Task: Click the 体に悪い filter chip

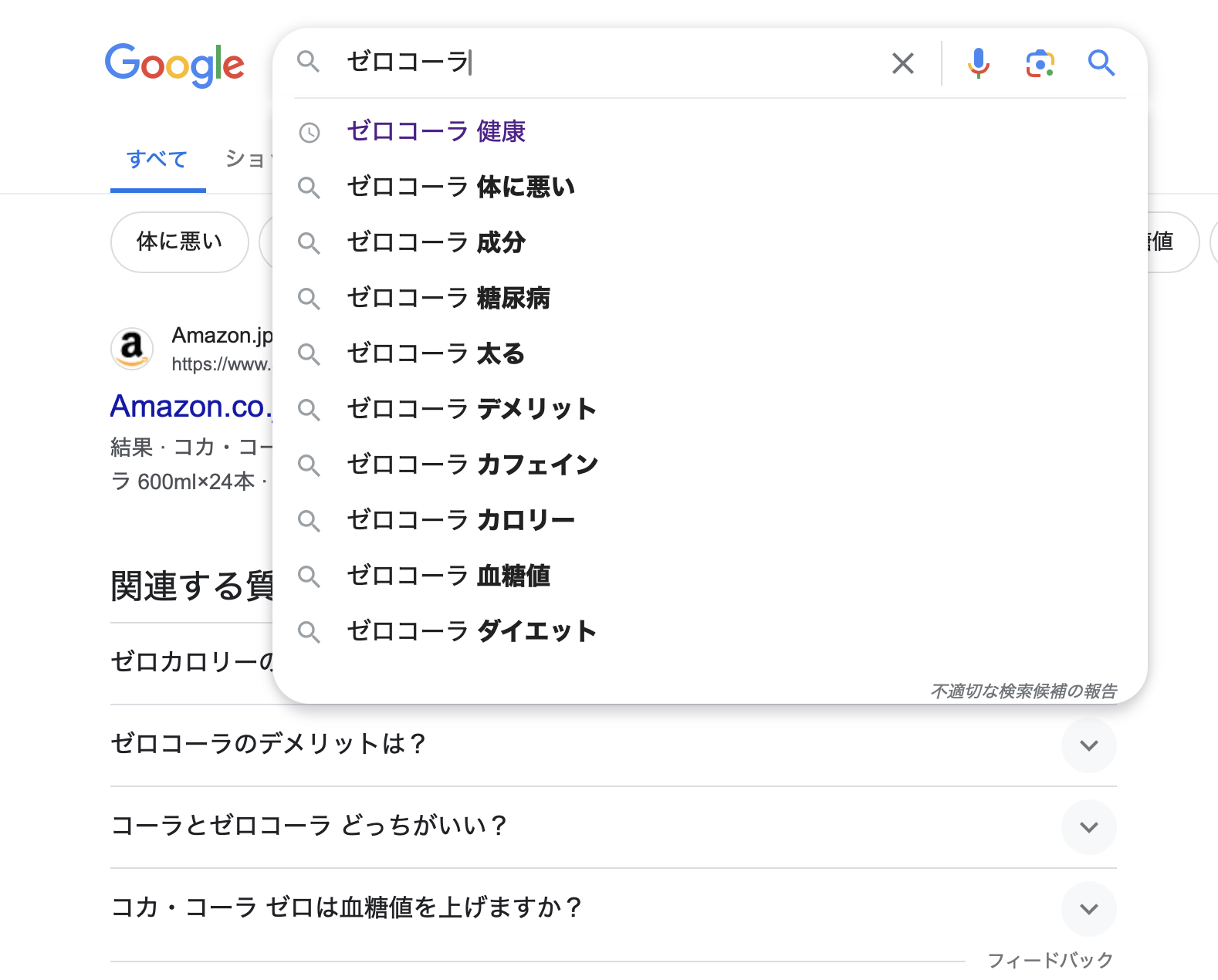Action: pyautogui.click(x=180, y=242)
